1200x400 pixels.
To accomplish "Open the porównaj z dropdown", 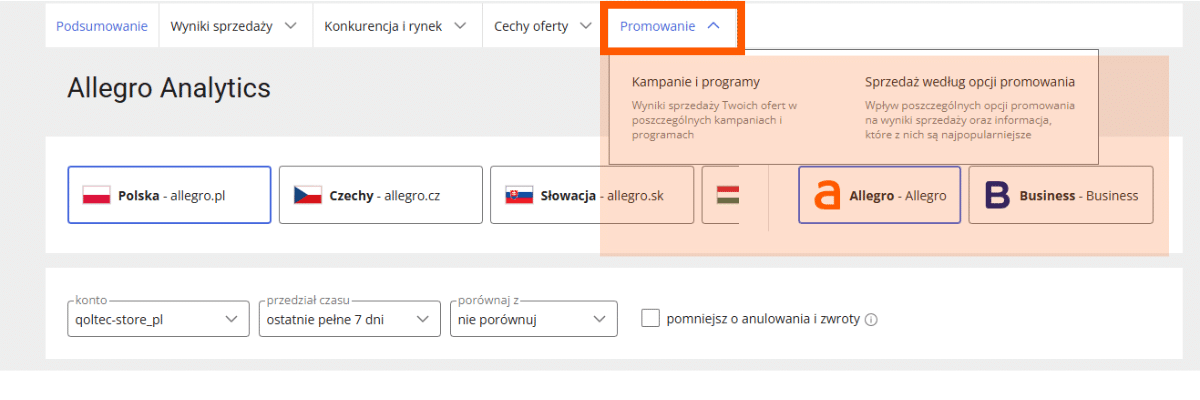I will (531, 319).
